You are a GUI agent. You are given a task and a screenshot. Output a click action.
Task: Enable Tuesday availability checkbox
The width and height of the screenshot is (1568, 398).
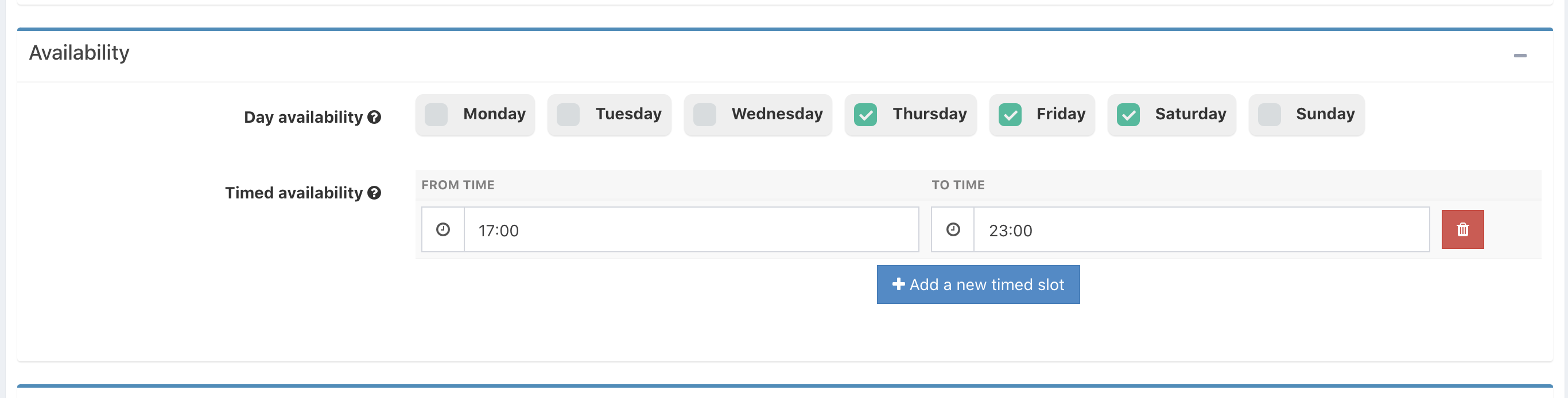(568, 114)
